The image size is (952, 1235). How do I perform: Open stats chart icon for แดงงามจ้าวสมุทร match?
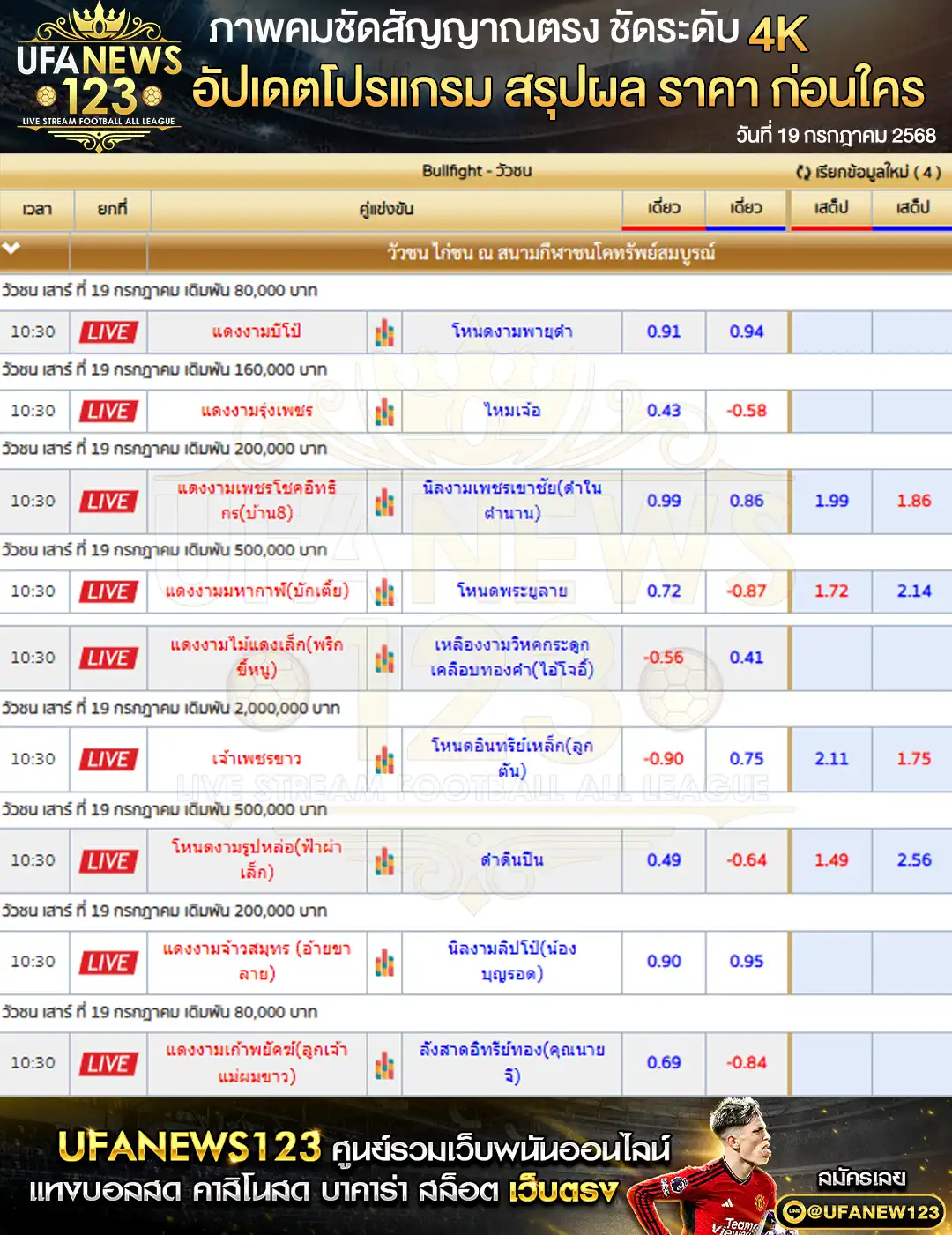click(x=384, y=963)
